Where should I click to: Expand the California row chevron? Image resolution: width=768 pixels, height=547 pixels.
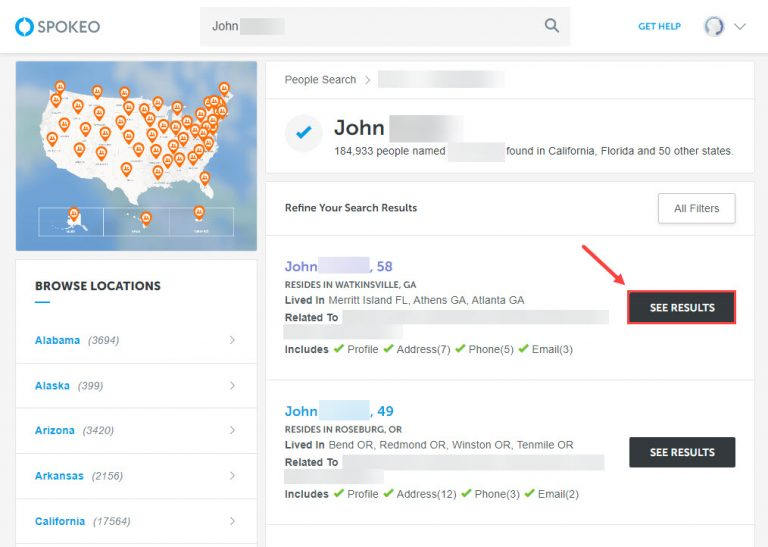(x=232, y=521)
